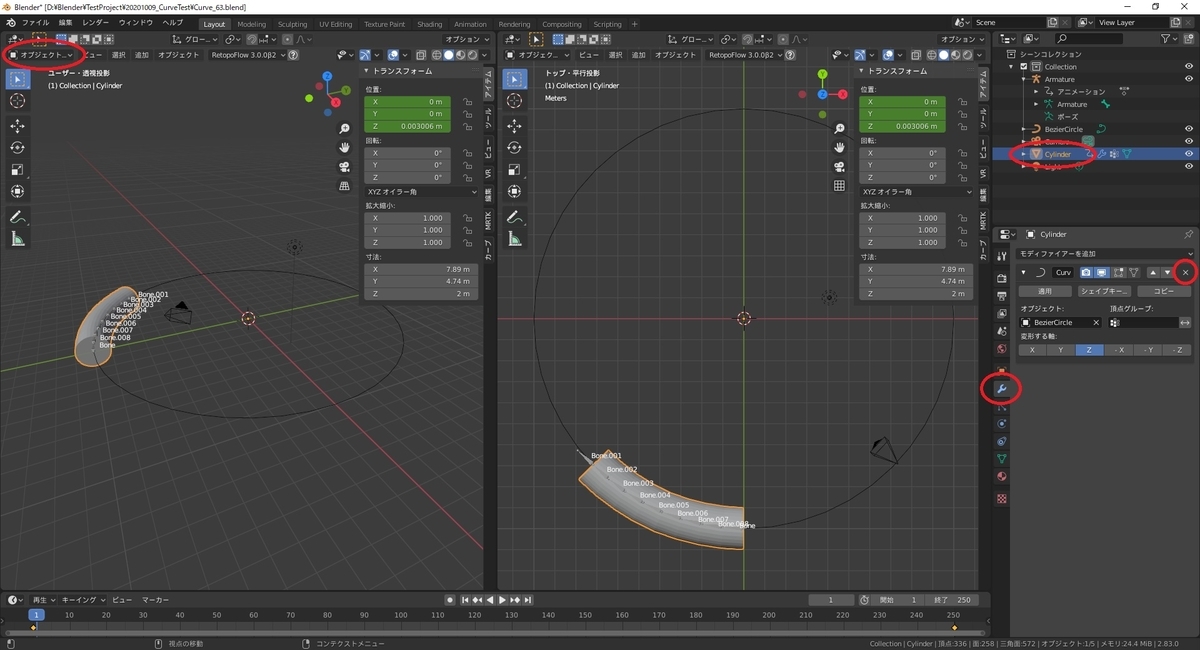The width and height of the screenshot is (1200, 650).
Task: Open XYZ Euler rotation mode dropdown
Action: pos(420,191)
